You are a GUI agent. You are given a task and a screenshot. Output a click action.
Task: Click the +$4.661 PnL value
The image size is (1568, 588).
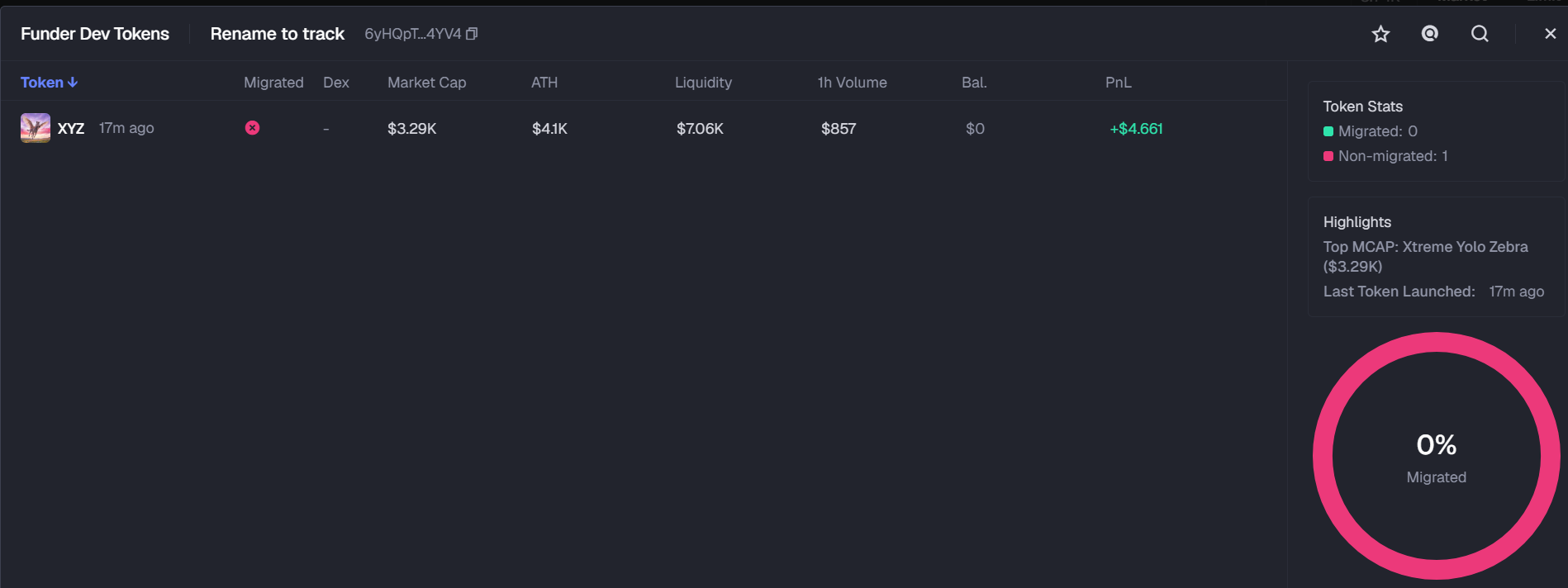pyautogui.click(x=1136, y=129)
